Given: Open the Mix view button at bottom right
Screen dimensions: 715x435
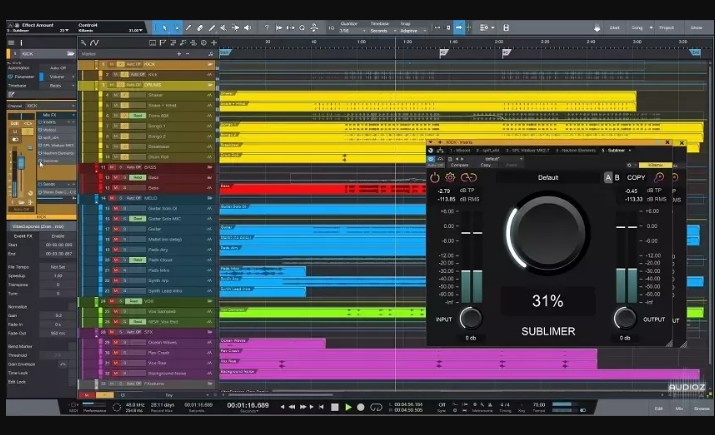Looking at the screenshot, I should coord(679,408).
